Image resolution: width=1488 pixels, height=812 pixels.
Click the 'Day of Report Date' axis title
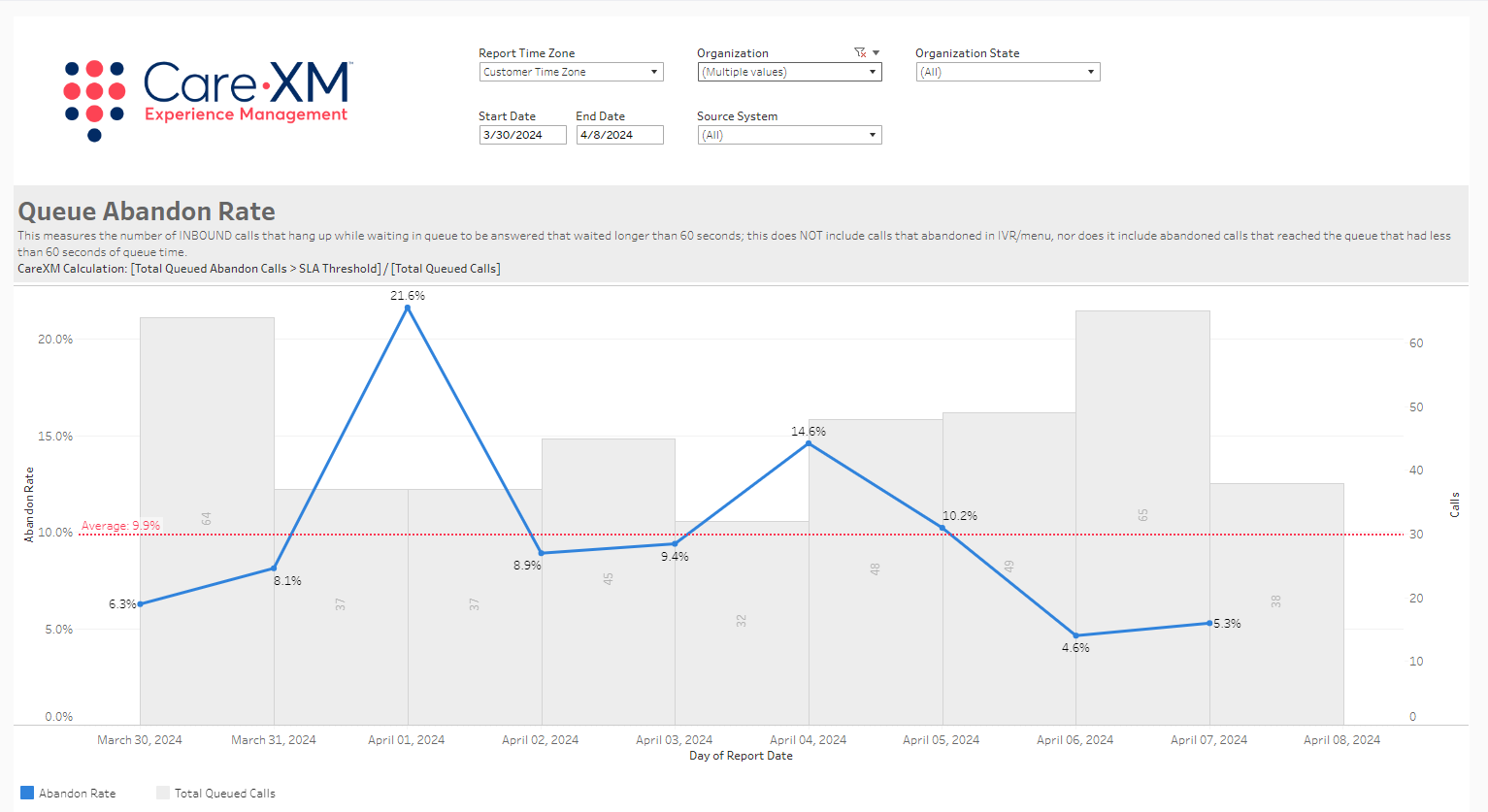click(x=741, y=756)
